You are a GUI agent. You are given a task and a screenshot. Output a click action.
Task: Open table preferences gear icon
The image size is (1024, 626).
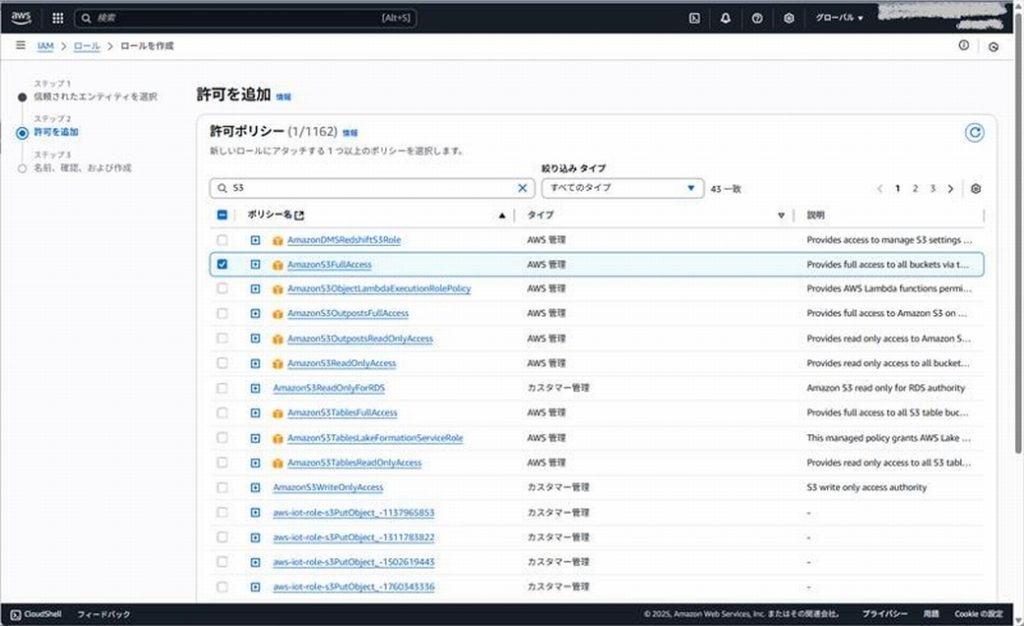pyautogui.click(x=976, y=188)
